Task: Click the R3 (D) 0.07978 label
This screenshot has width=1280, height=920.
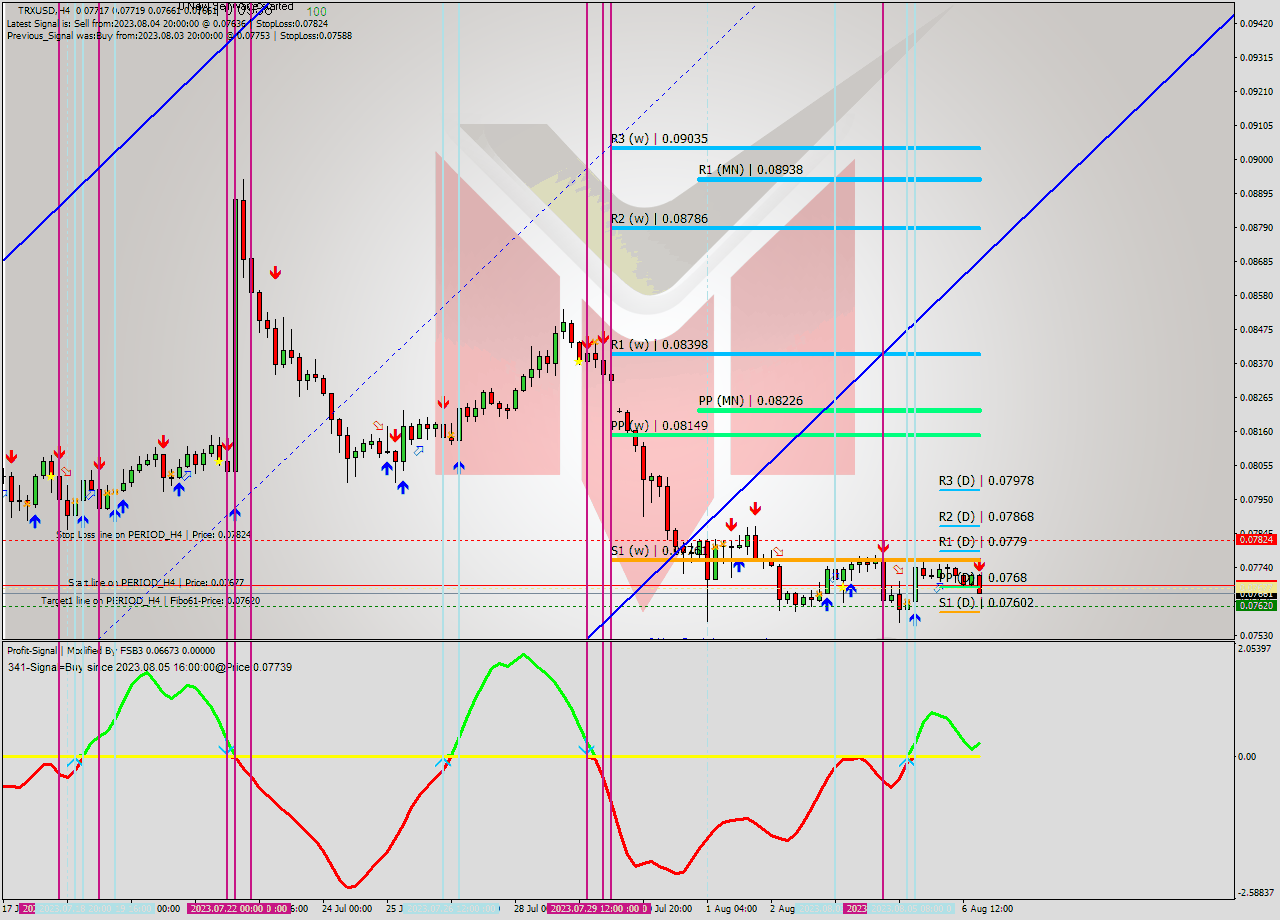Action: (986, 481)
